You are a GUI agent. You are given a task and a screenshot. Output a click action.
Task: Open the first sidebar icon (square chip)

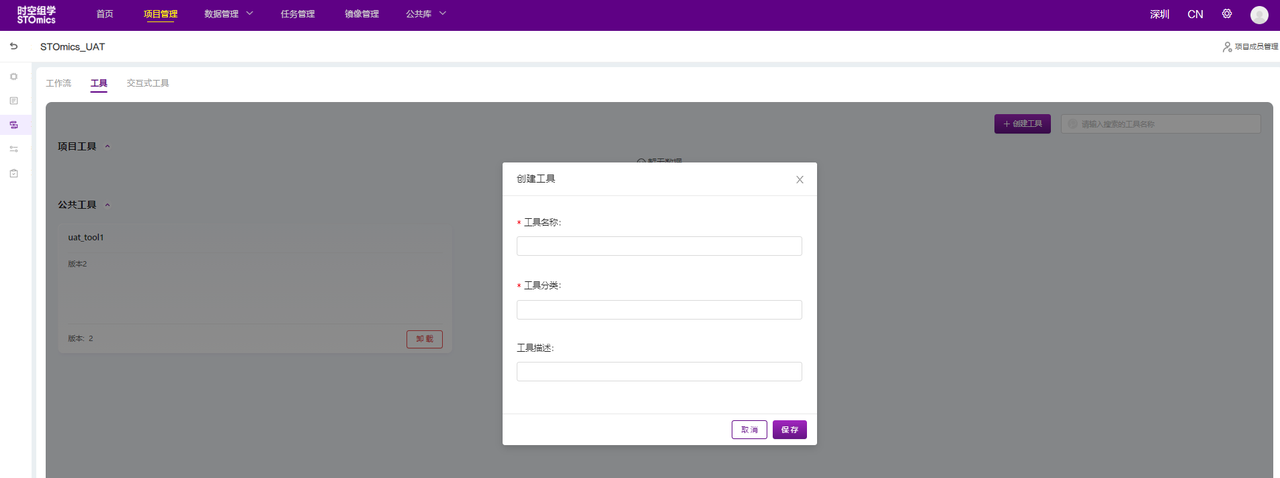click(x=14, y=76)
